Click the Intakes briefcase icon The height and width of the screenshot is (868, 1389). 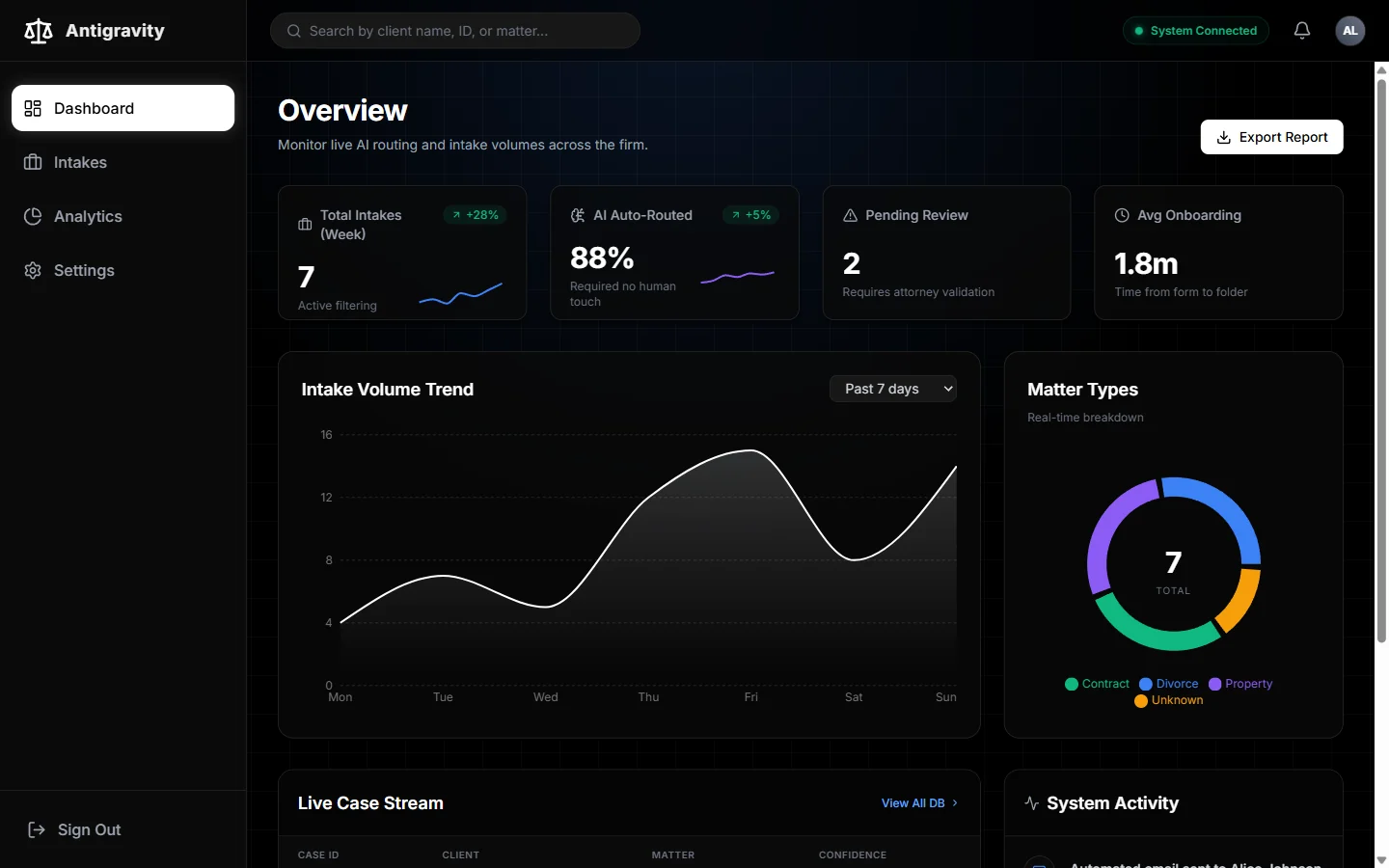click(33, 162)
